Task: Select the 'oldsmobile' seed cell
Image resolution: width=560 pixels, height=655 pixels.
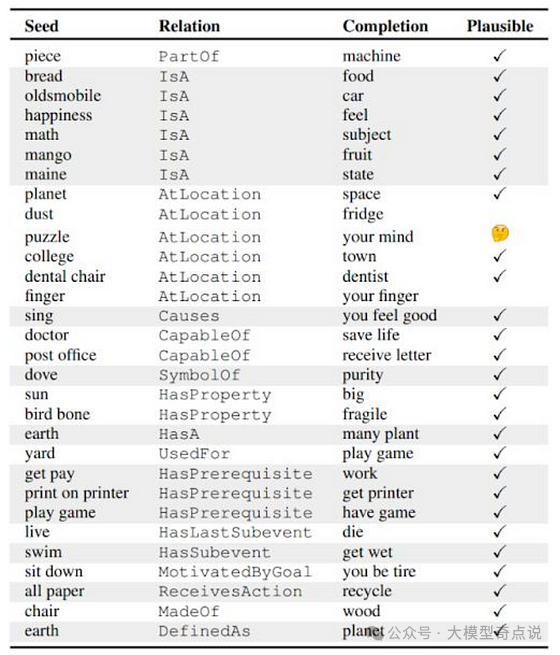Action: [63, 96]
